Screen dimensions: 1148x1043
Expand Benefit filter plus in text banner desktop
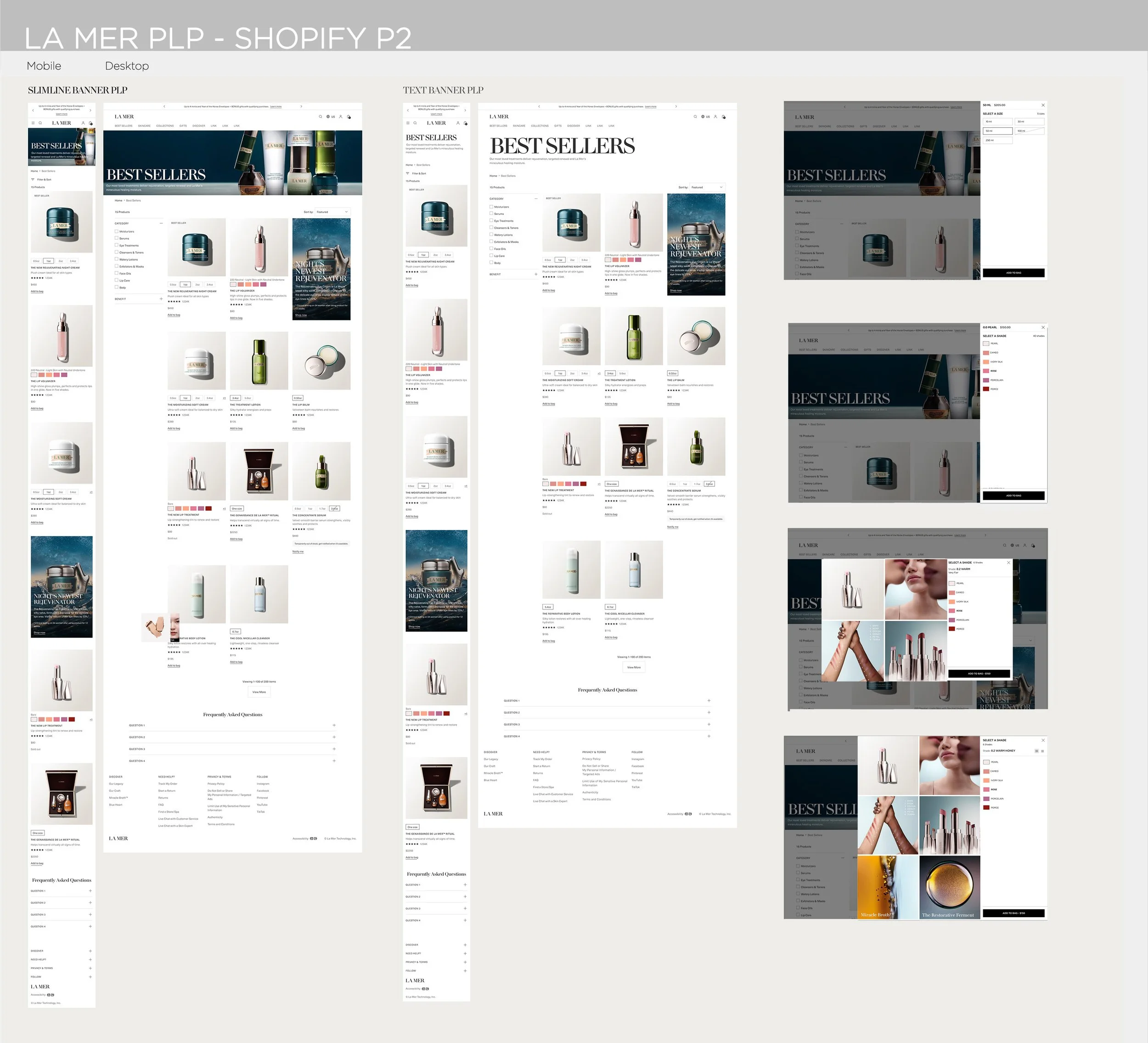click(x=536, y=274)
